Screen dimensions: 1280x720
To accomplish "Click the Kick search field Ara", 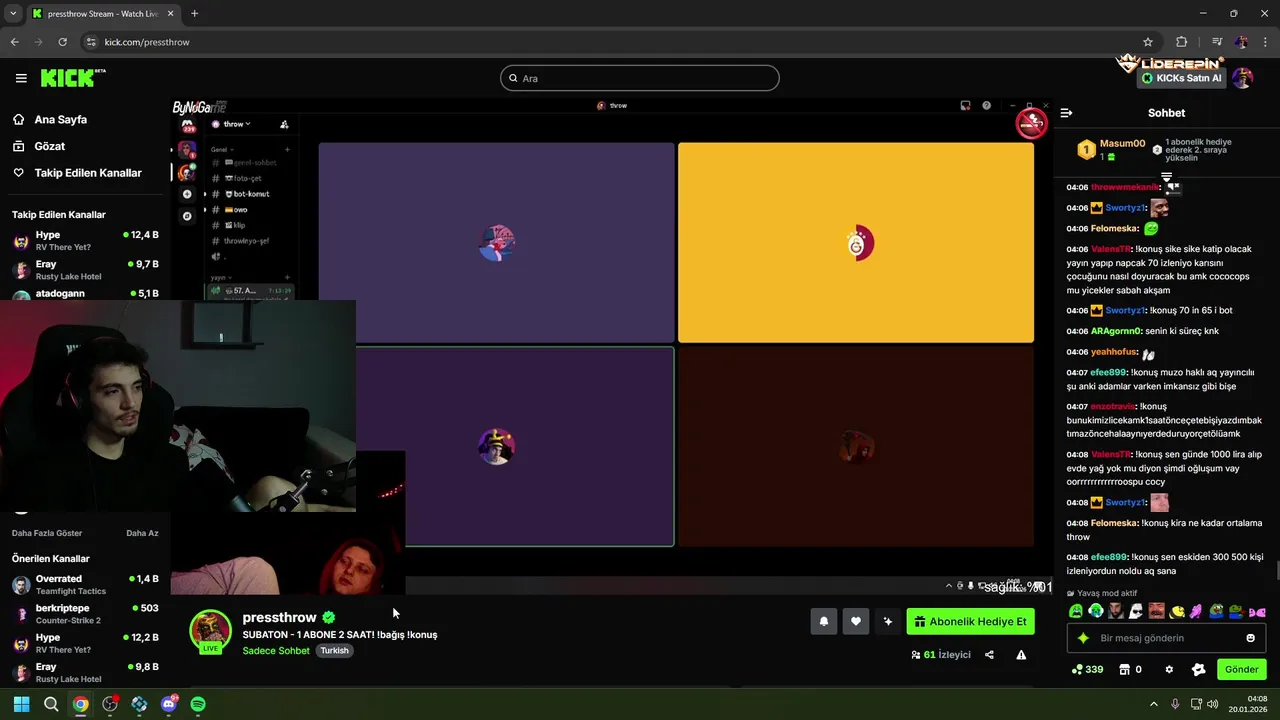I will click(x=640, y=78).
